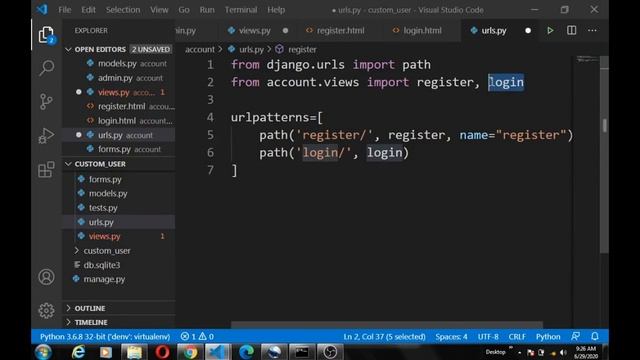Viewport: 640px width, 360px height.
Task: Open the Explorer view in activity bar
Action: tap(46, 35)
